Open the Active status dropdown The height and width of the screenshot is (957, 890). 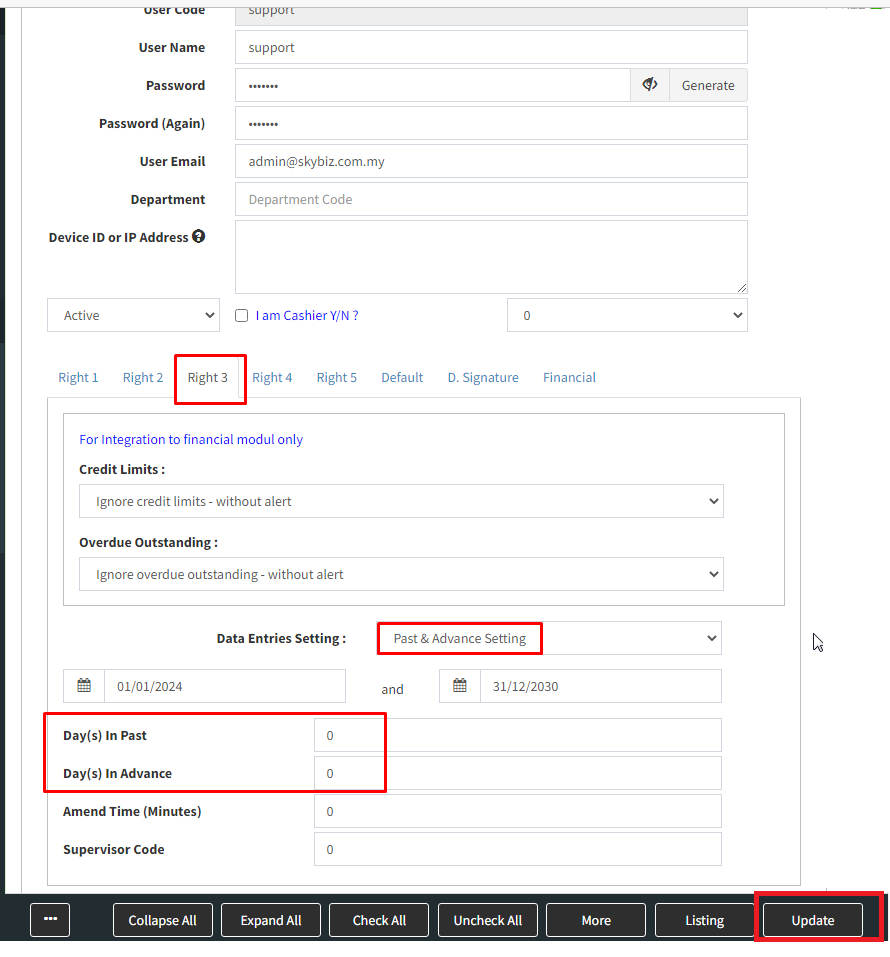[x=133, y=315]
